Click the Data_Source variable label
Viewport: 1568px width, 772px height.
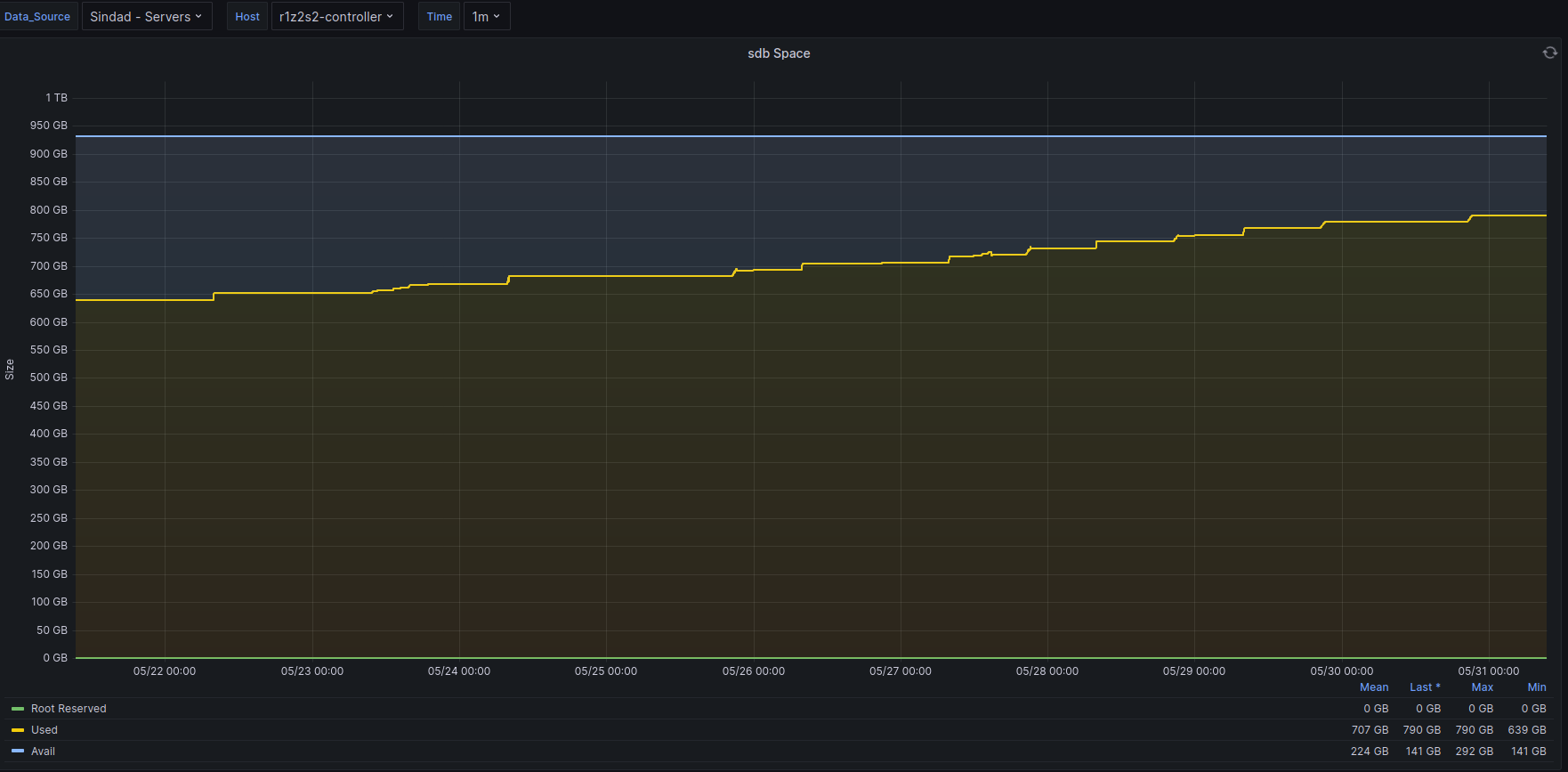pyautogui.click(x=37, y=17)
